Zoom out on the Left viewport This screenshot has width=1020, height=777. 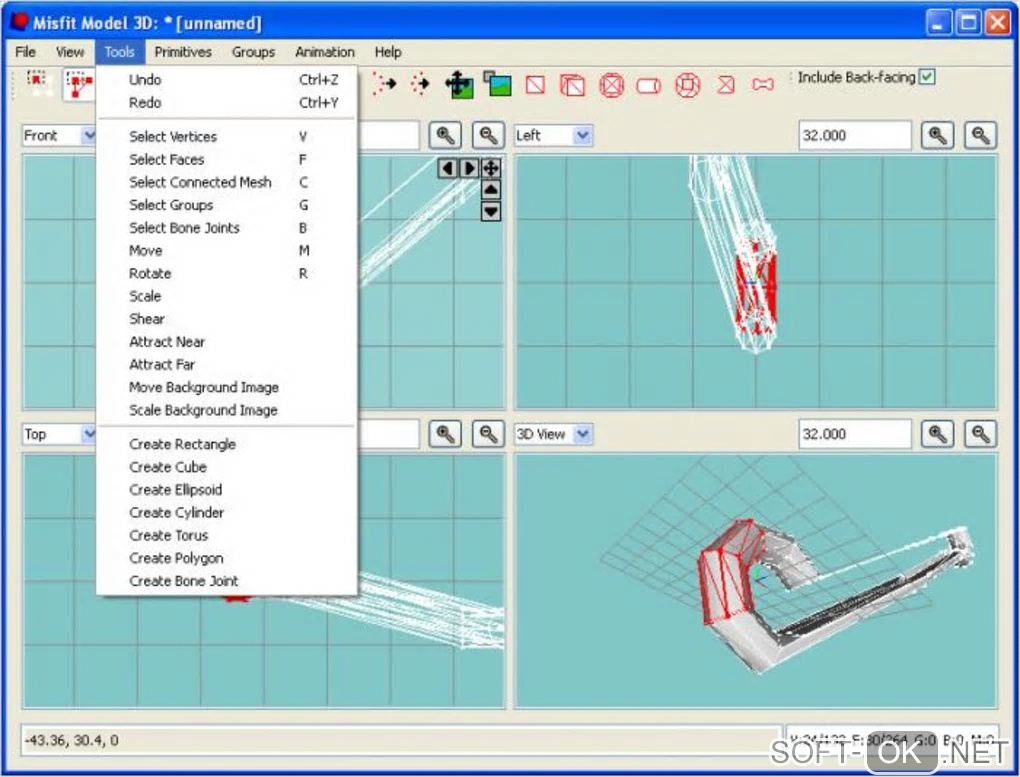click(980, 135)
